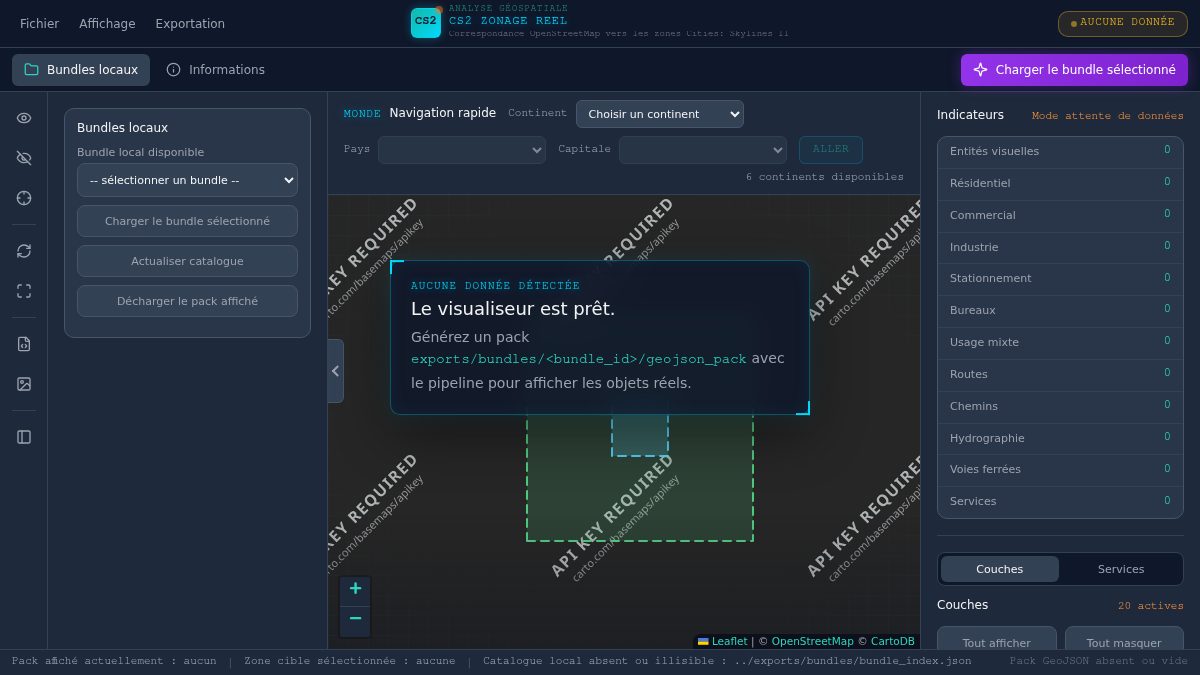Screen dimensions: 1200x675
Task: Click the Commercial indicator row
Action: coord(1060,216)
